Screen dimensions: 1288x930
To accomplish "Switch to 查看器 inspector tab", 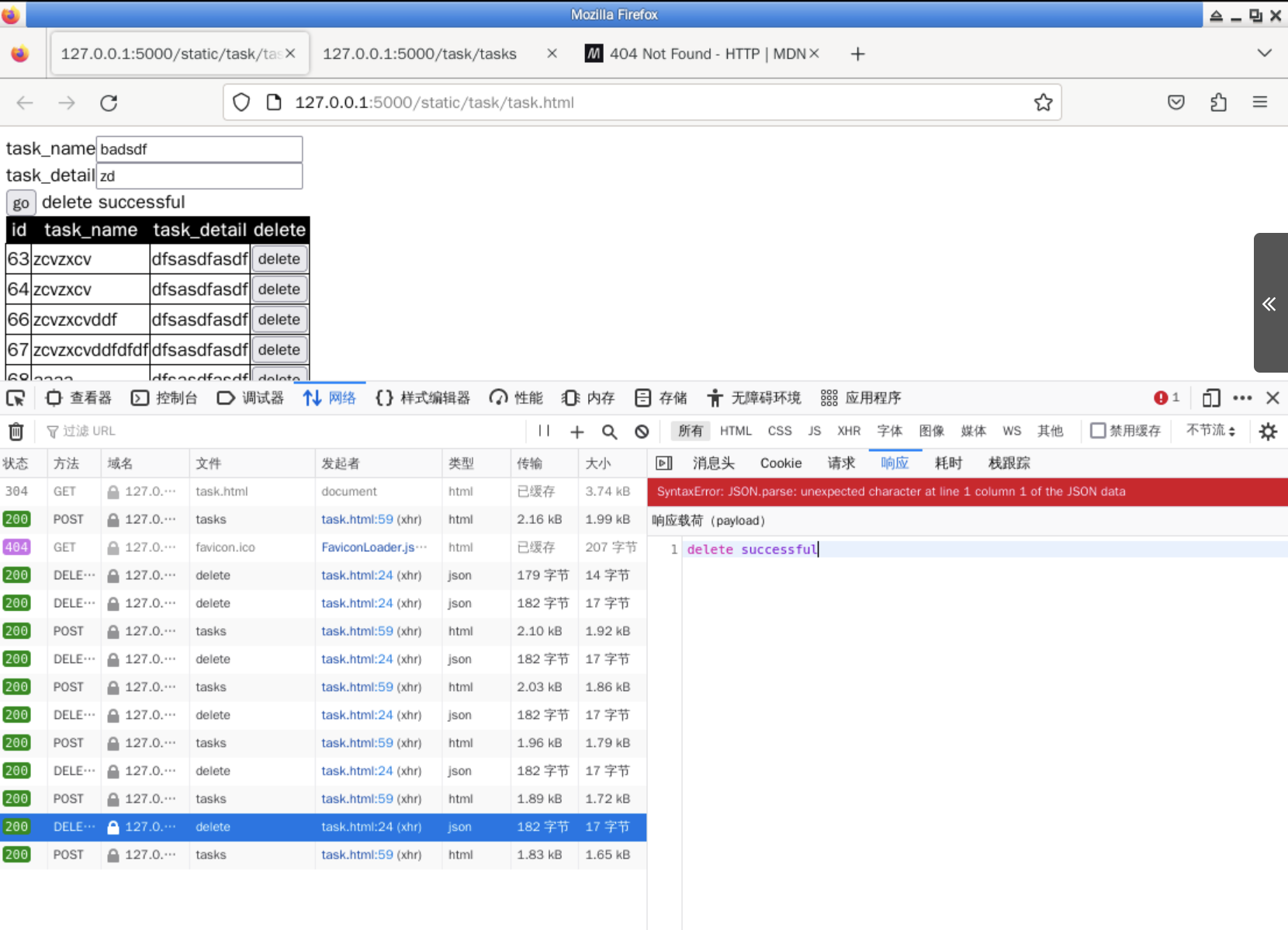I will [79, 398].
